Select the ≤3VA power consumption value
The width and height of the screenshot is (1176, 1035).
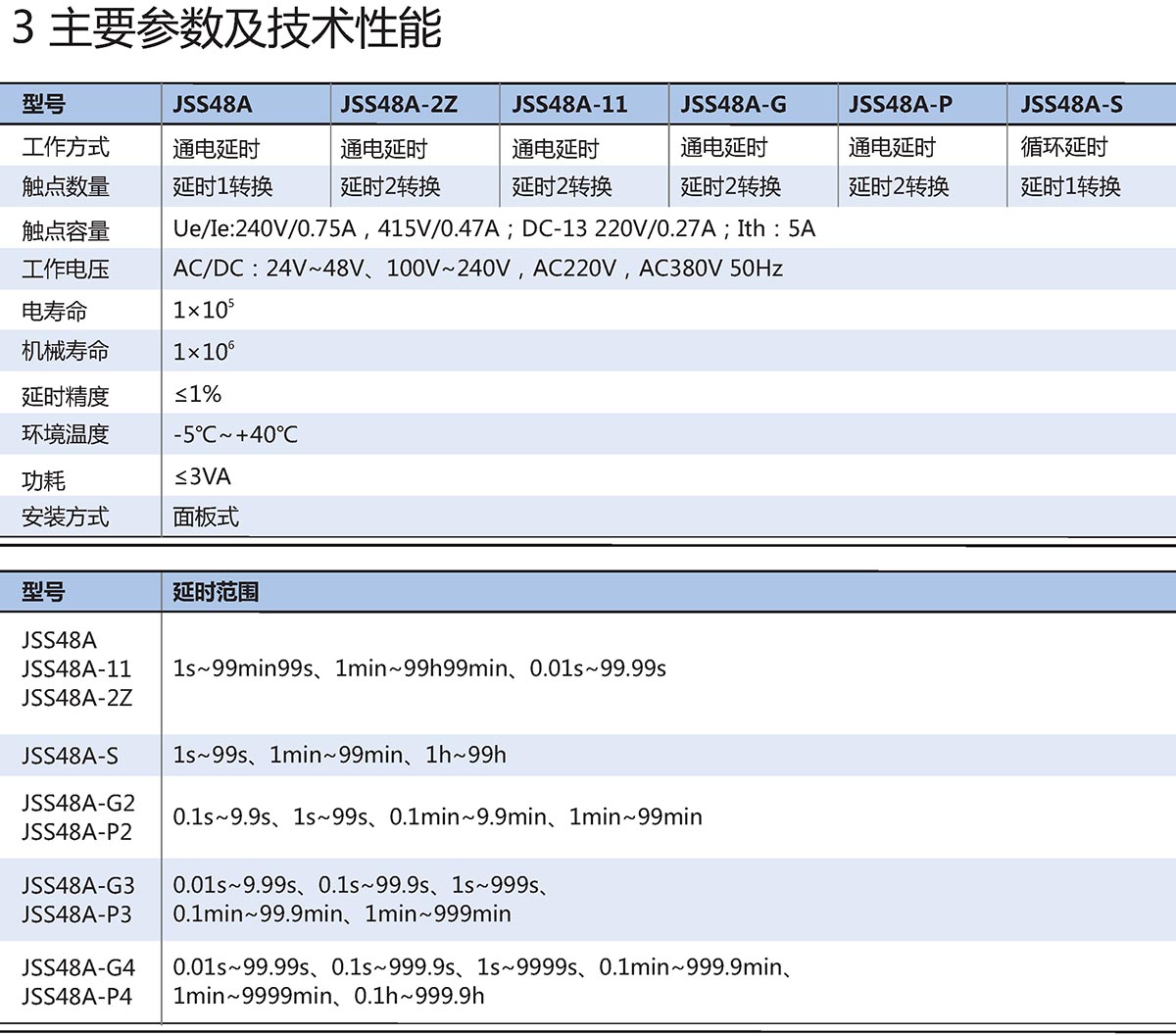coord(203,477)
